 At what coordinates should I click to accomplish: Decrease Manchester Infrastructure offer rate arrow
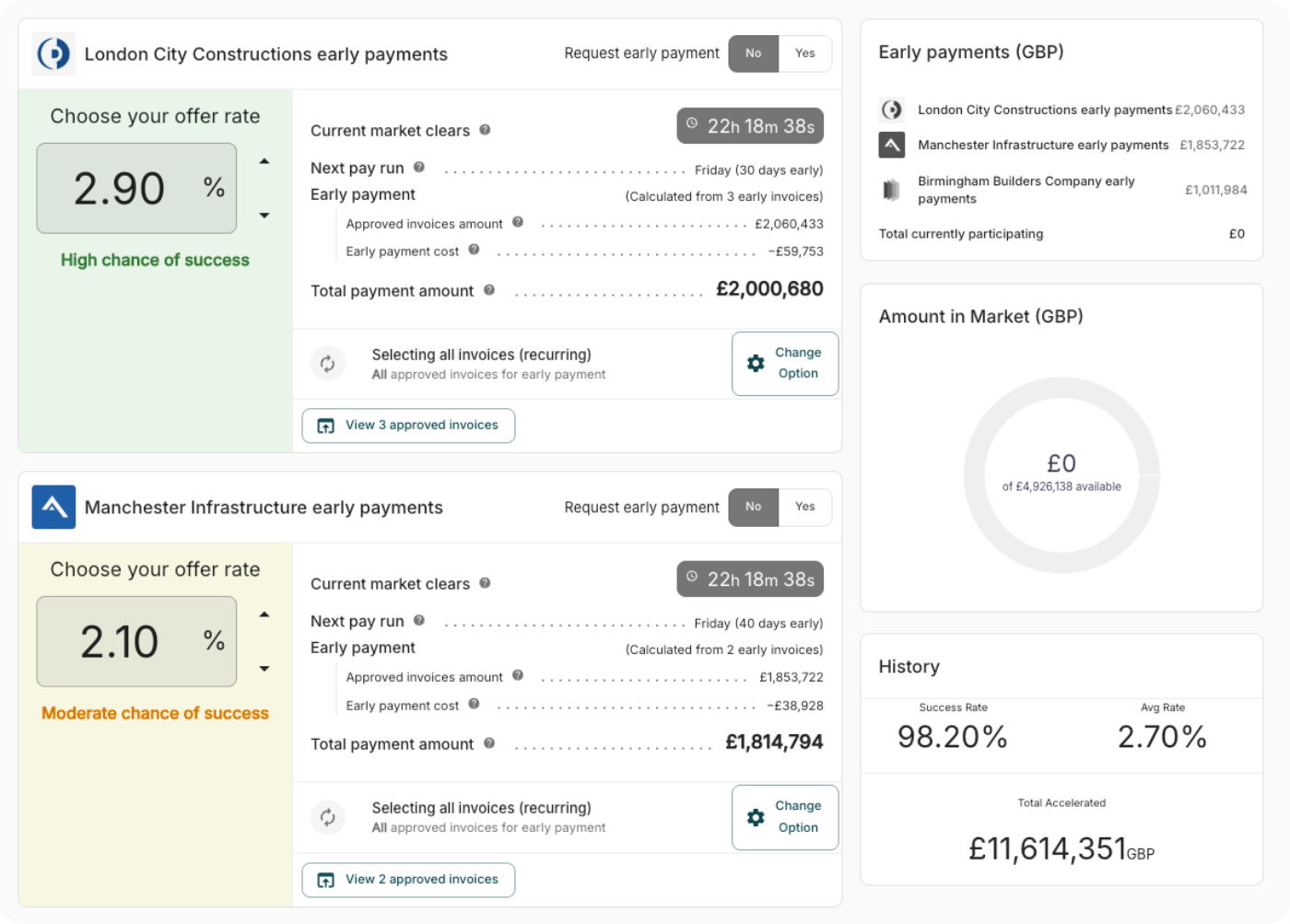264,669
